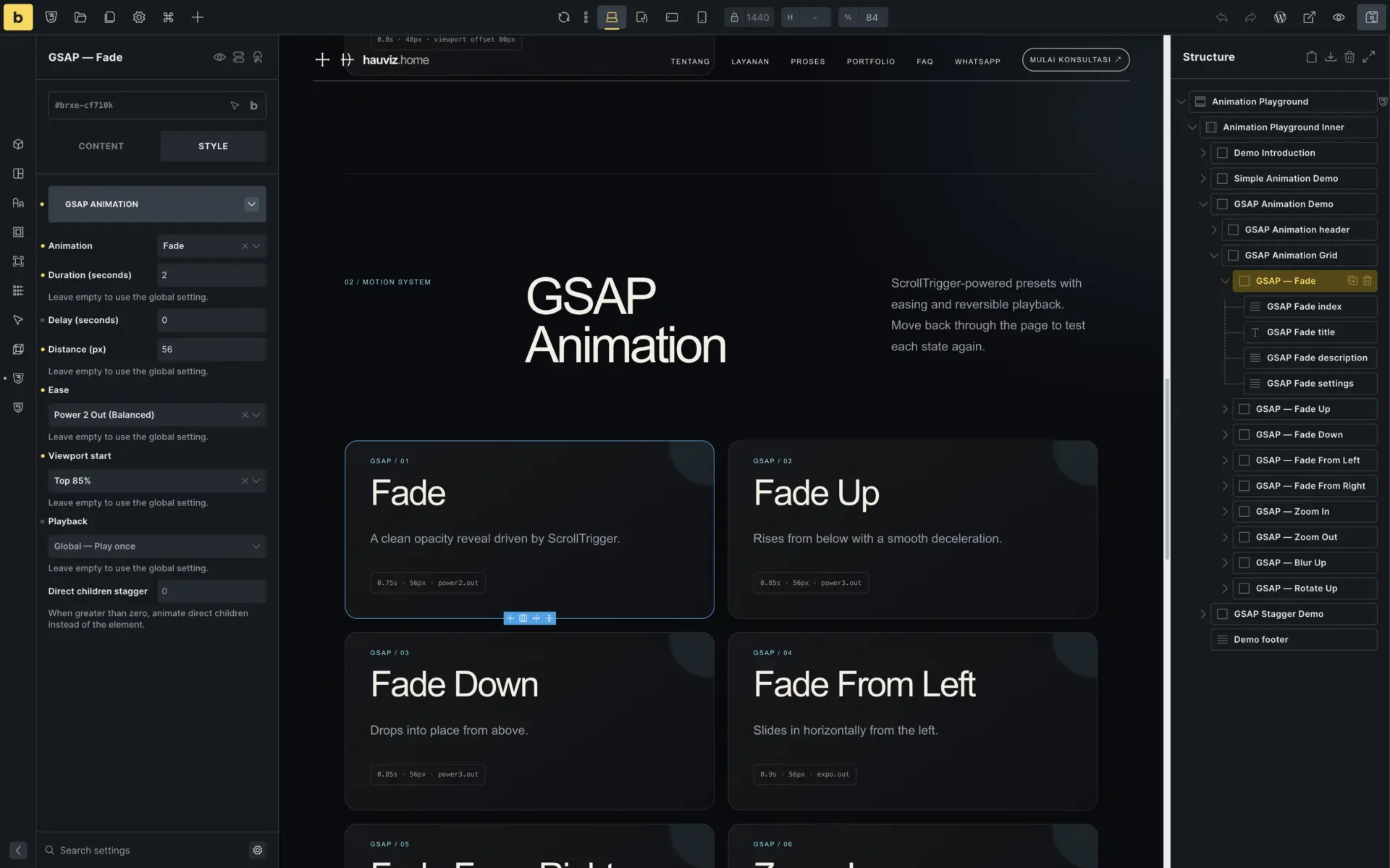
Task: Toggle the GSAP Stagger Demo checkbox icon
Action: [x=1222, y=614]
